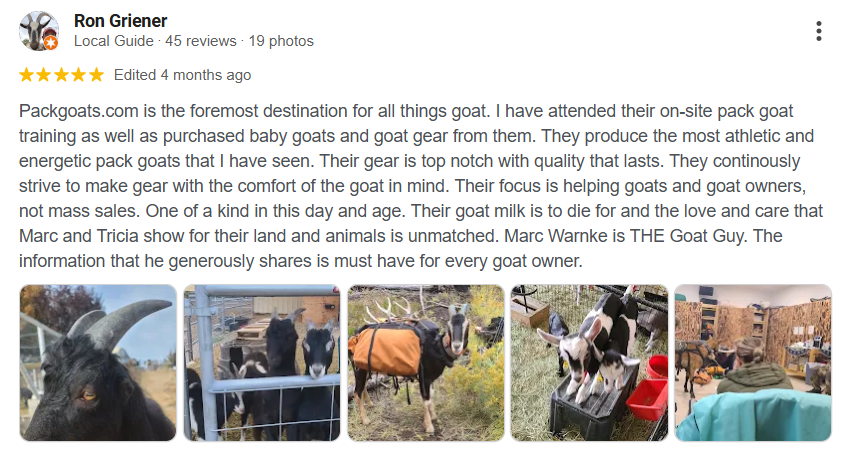Open the photo of goats behind the fence
The height and width of the screenshot is (456, 842).
261,363
